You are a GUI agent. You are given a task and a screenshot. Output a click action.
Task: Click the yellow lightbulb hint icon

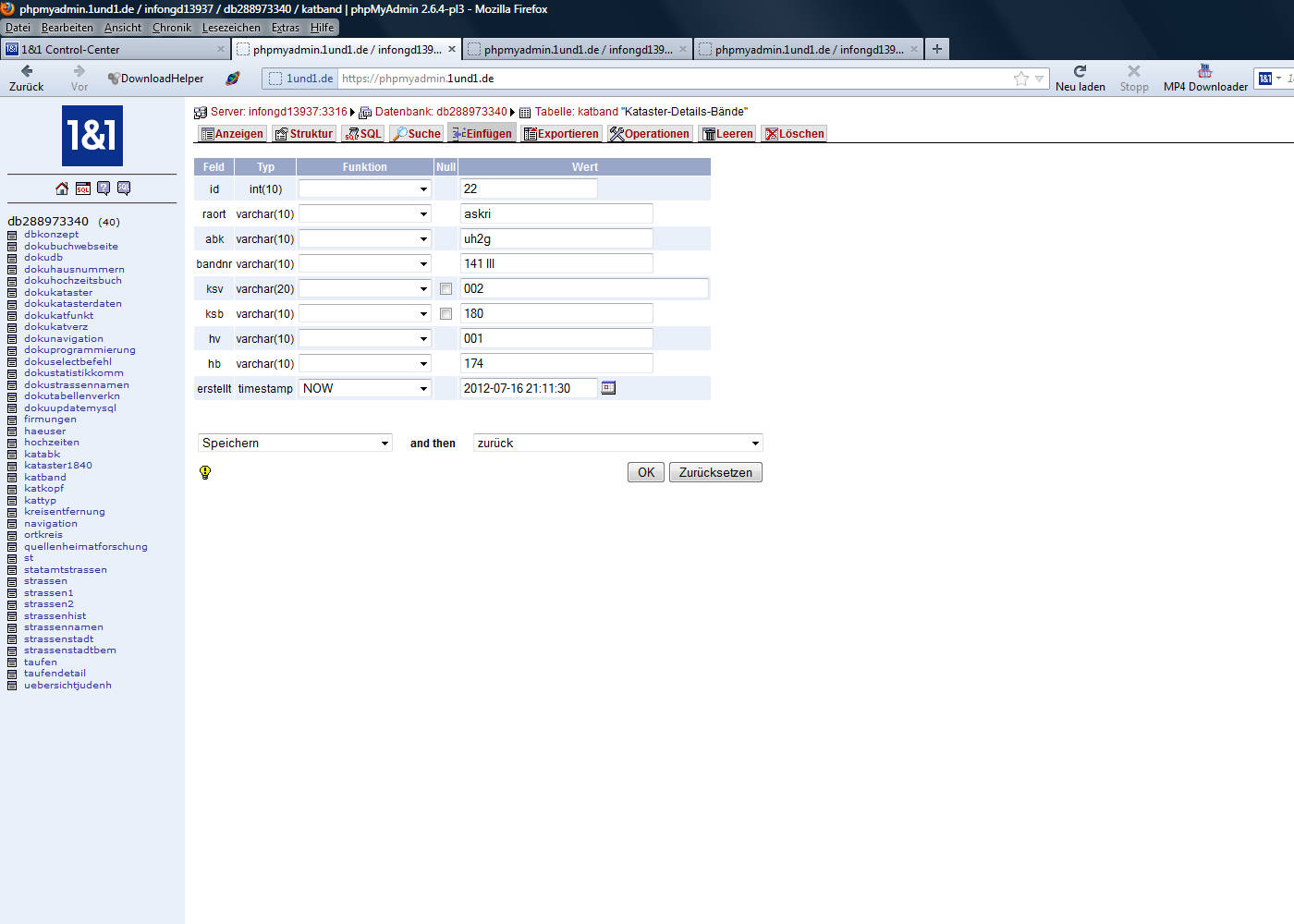205,472
